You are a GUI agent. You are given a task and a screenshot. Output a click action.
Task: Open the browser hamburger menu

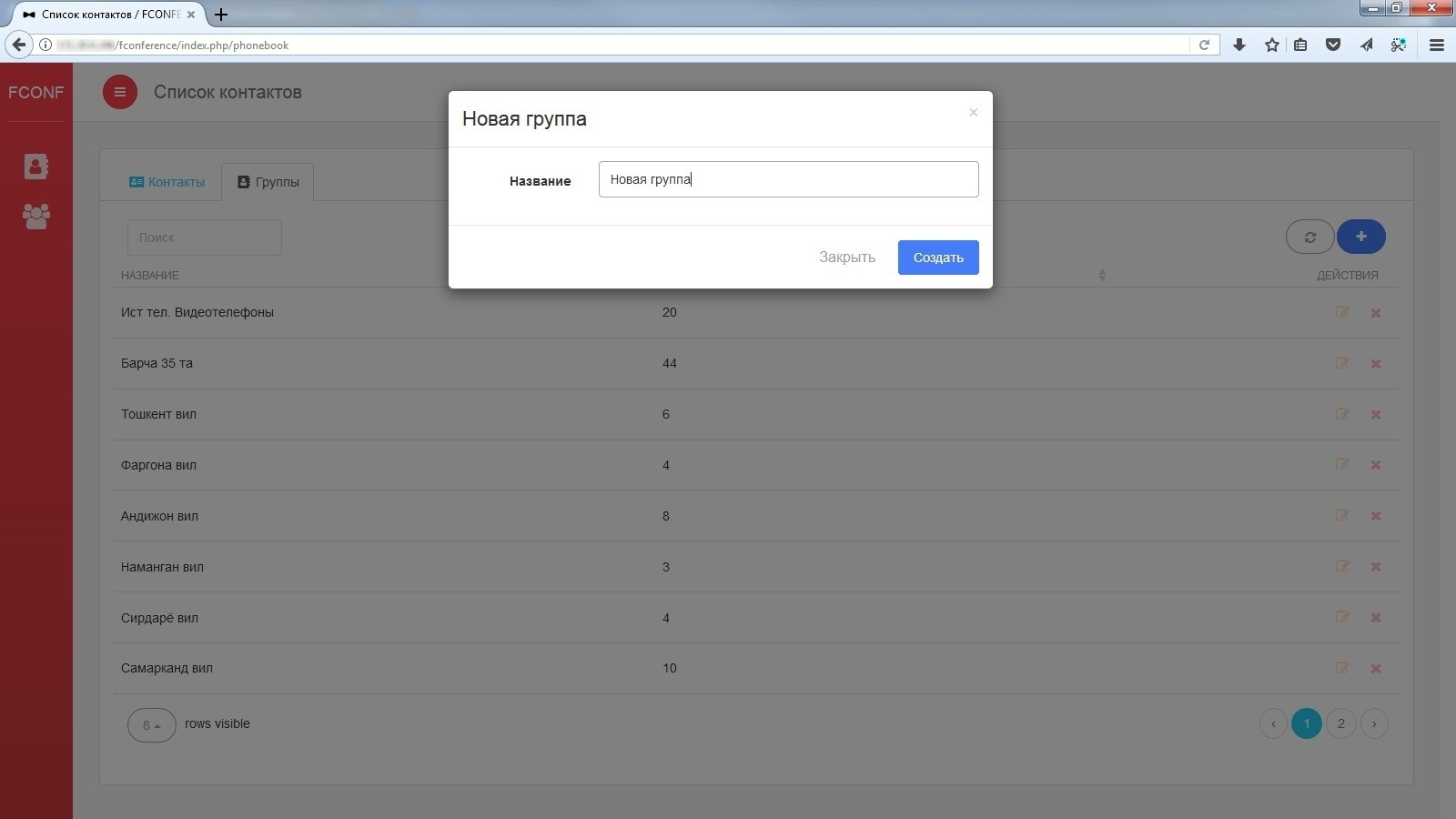click(1437, 45)
